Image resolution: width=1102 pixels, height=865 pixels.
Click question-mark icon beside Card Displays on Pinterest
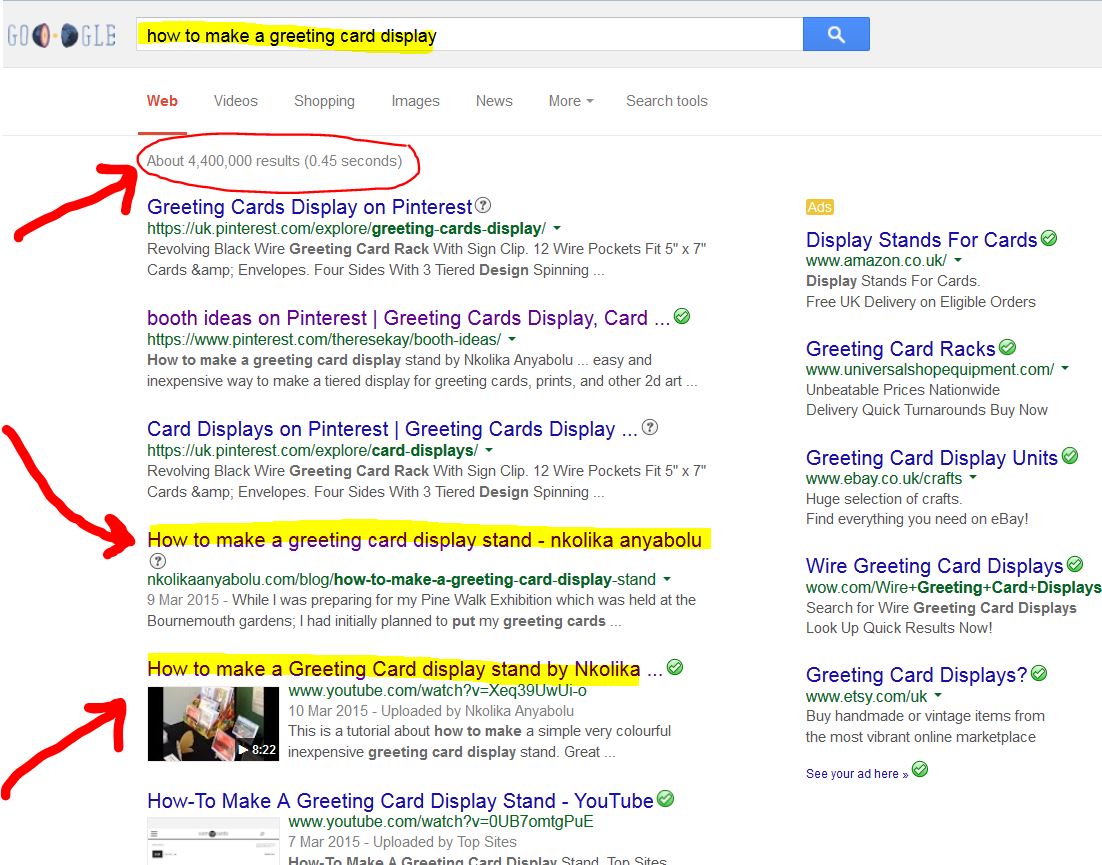coord(650,427)
